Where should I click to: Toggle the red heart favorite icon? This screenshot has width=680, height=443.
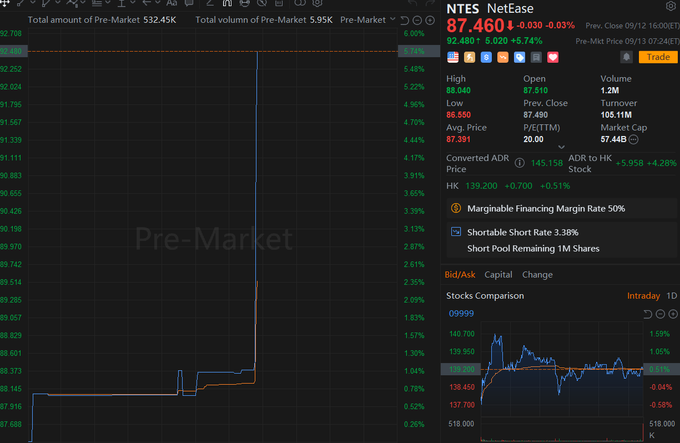[x=553, y=57]
